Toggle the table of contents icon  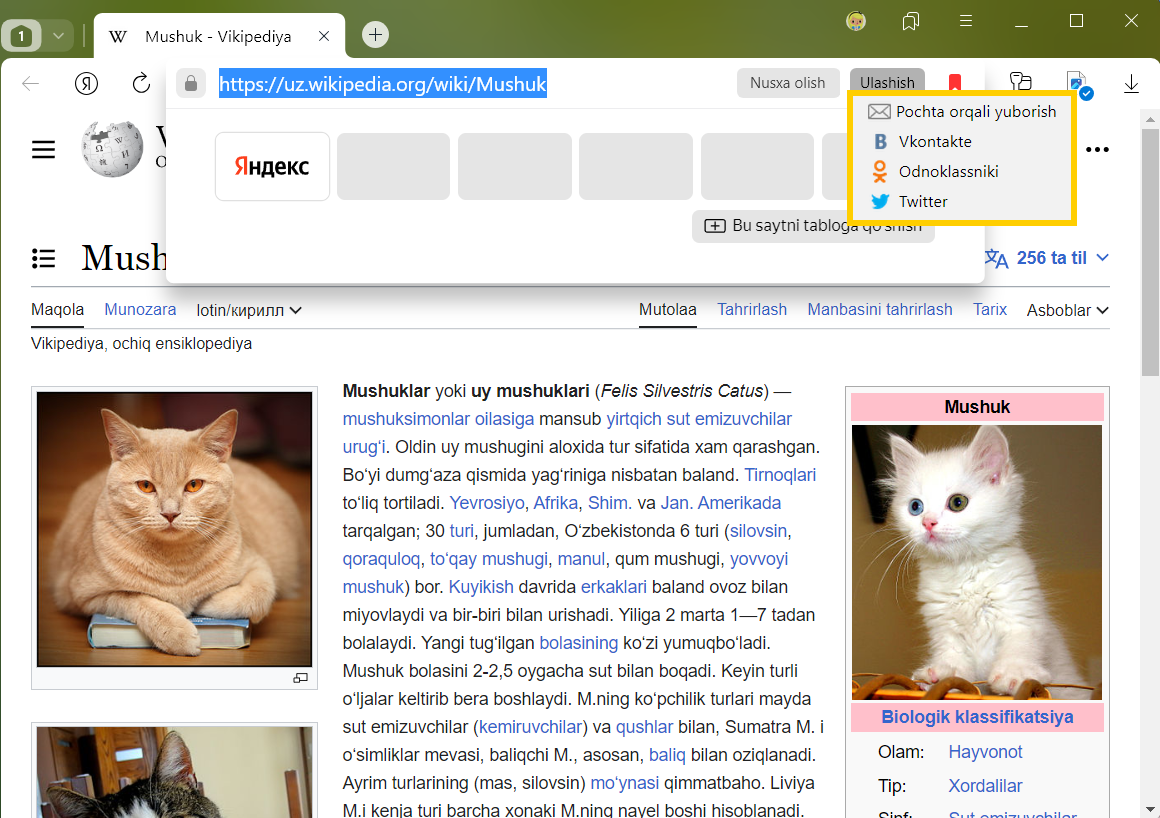[43, 258]
